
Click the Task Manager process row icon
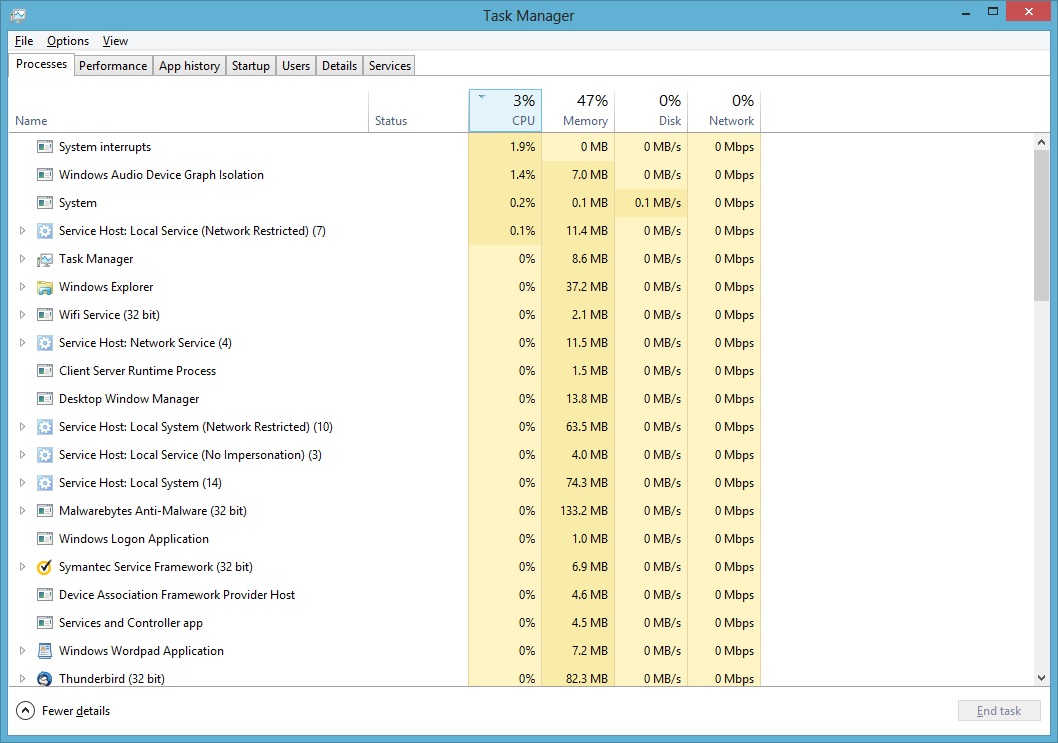coord(45,259)
